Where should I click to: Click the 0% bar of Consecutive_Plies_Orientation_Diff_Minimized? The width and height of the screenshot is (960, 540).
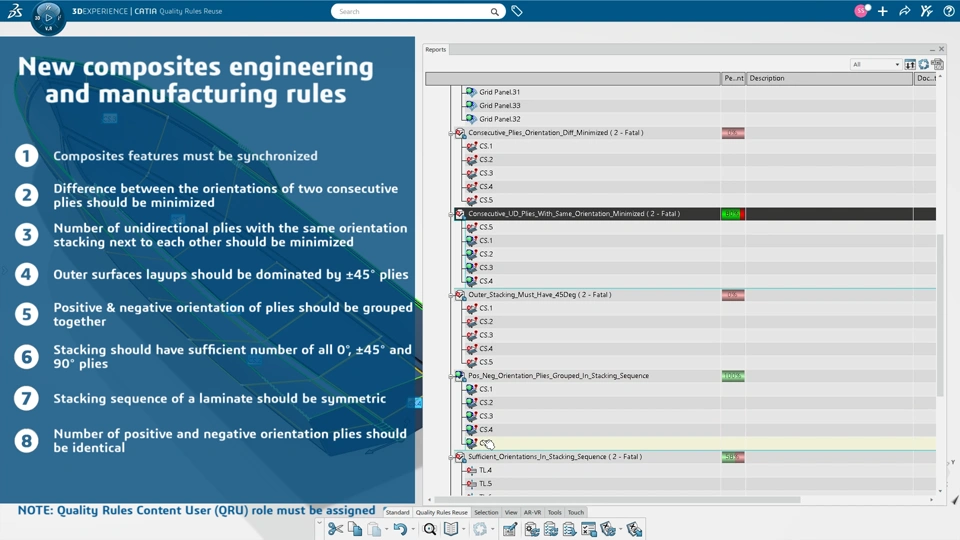click(x=733, y=133)
